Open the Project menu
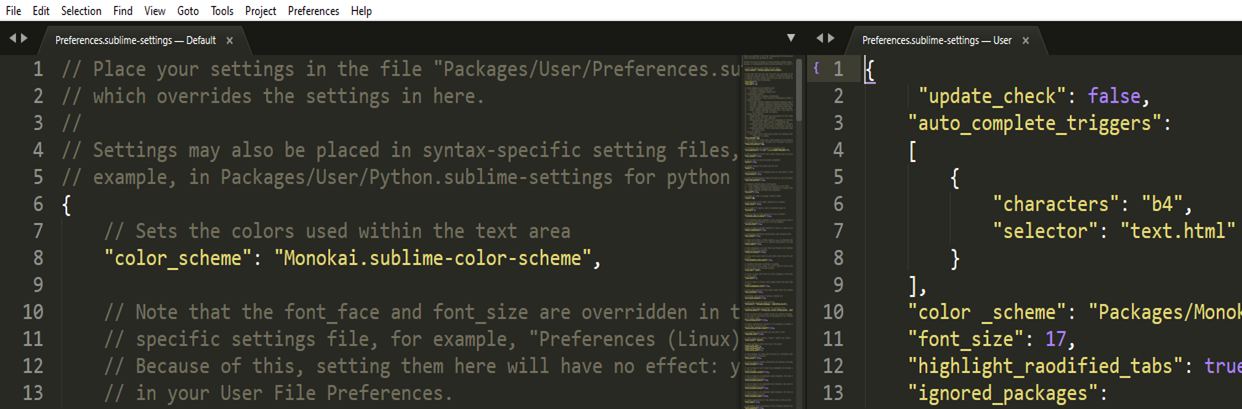Image resolution: width=1242 pixels, height=409 pixels. point(261,11)
